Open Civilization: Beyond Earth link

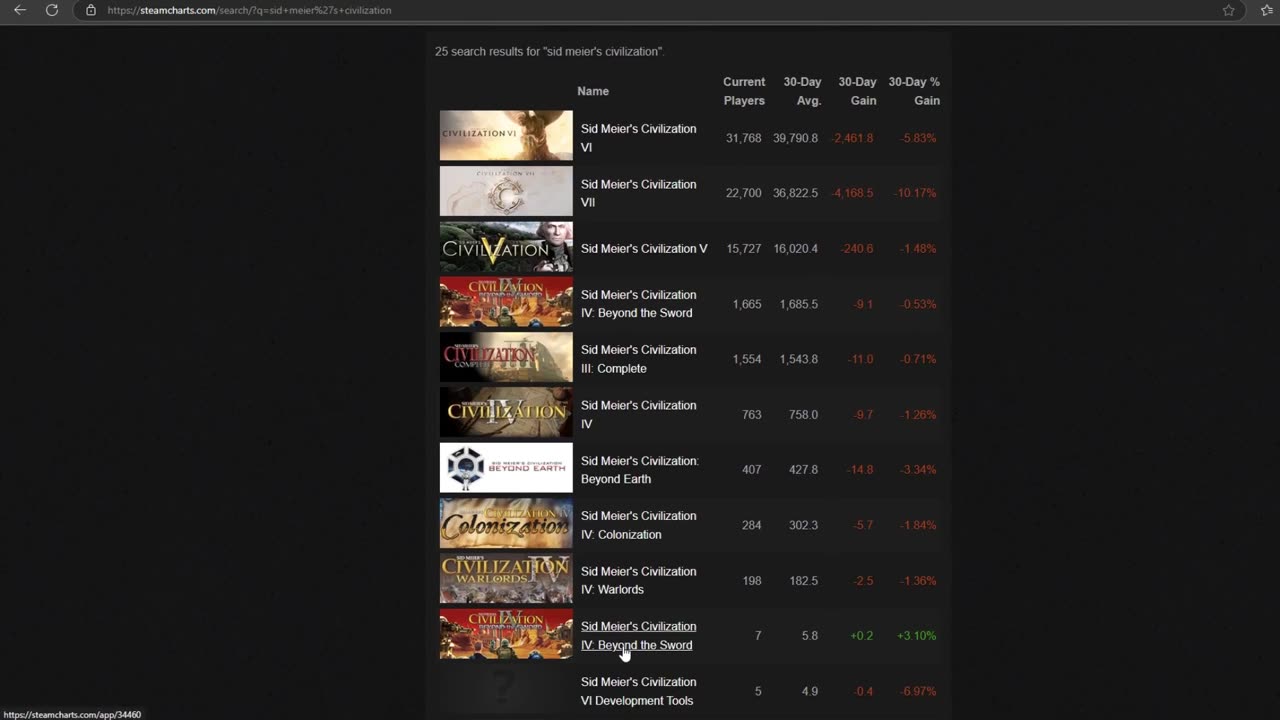640,470
